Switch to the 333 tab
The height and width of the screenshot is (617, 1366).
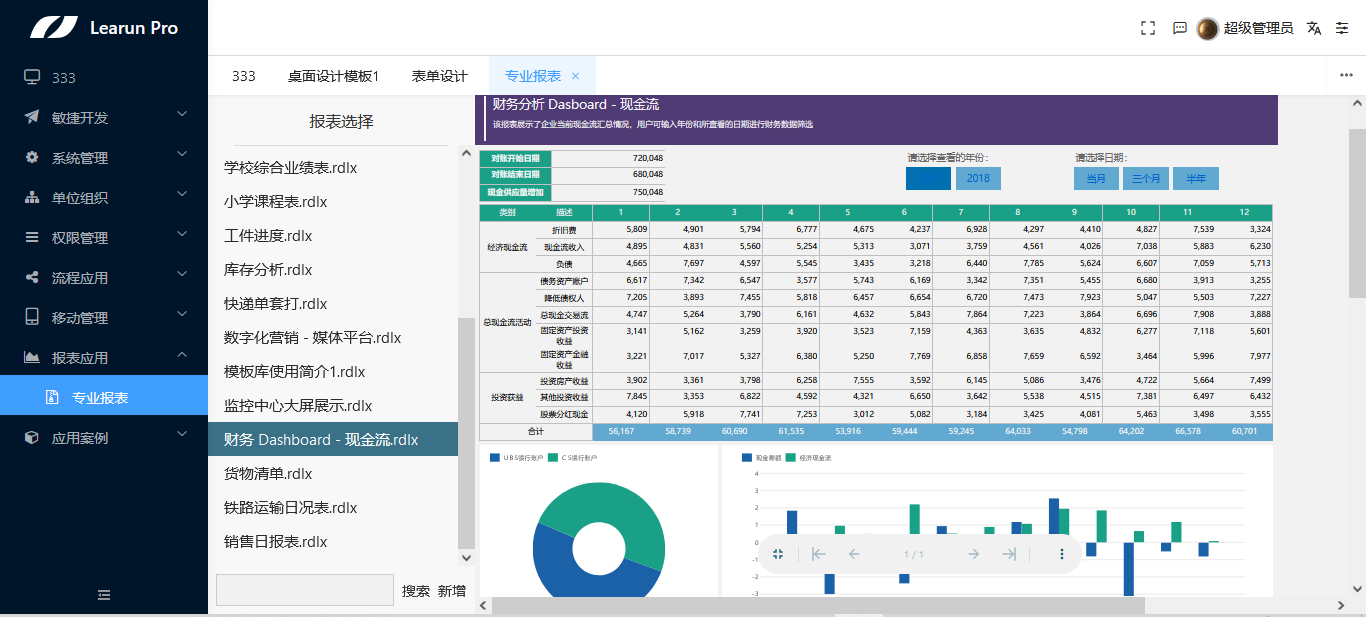244,76
